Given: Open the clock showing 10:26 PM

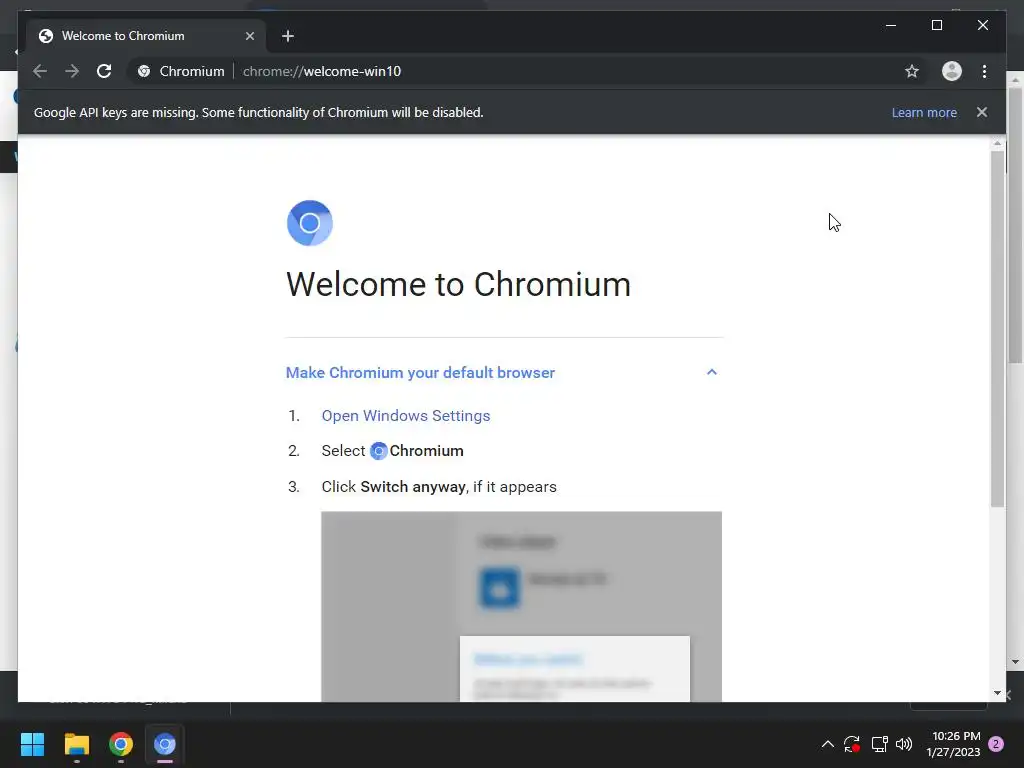Looking at the screenshot, I should point(953,744).
